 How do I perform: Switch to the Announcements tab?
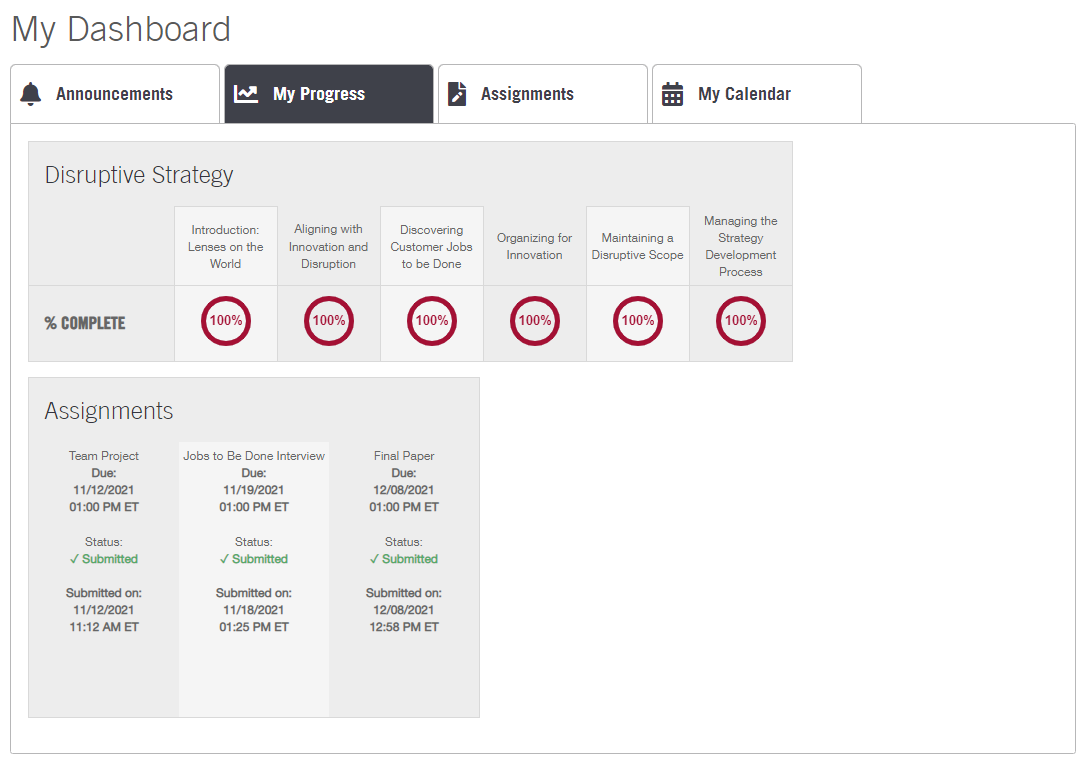(x=115, y=93)
